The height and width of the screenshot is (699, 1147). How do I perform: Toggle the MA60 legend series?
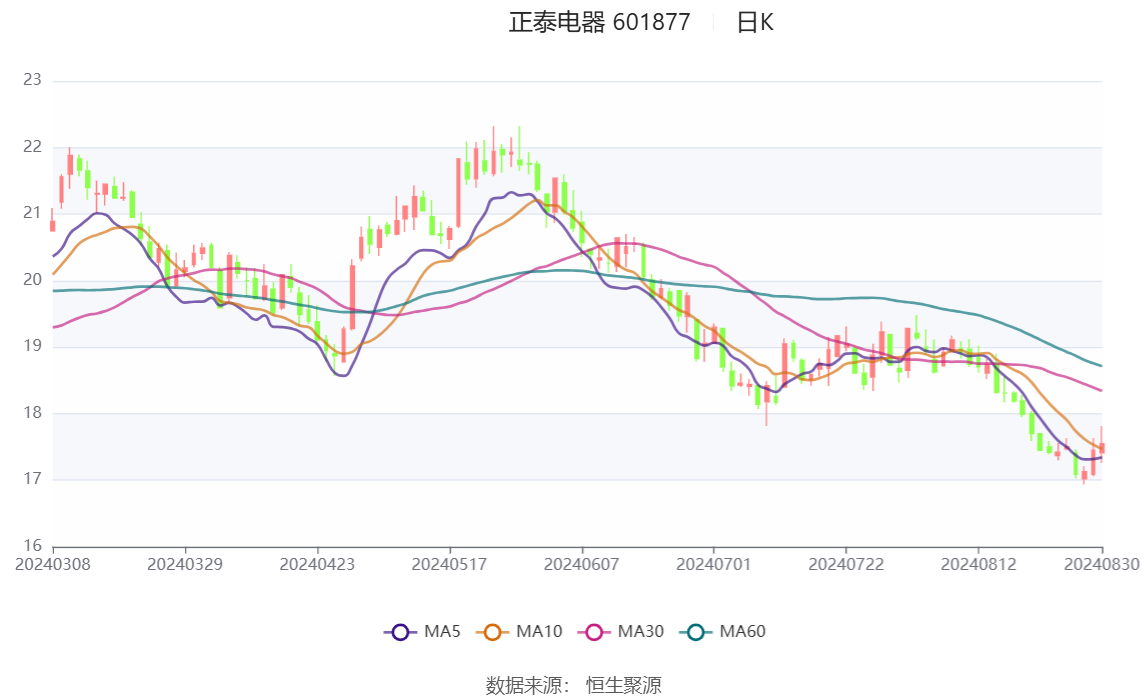coord(723,632)
